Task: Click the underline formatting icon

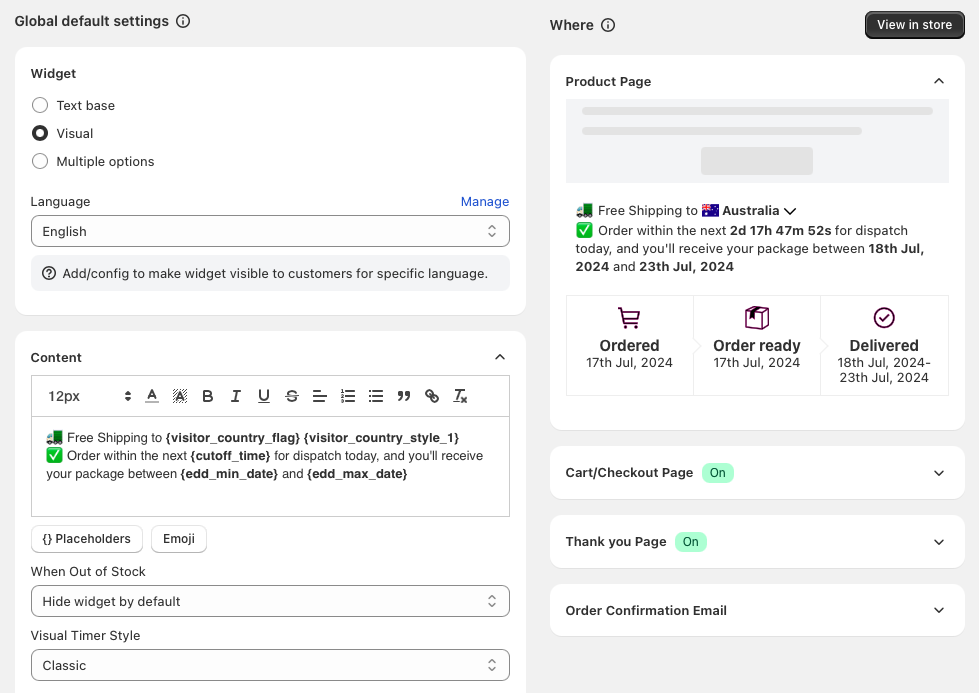Action: [x=264, y=396]
